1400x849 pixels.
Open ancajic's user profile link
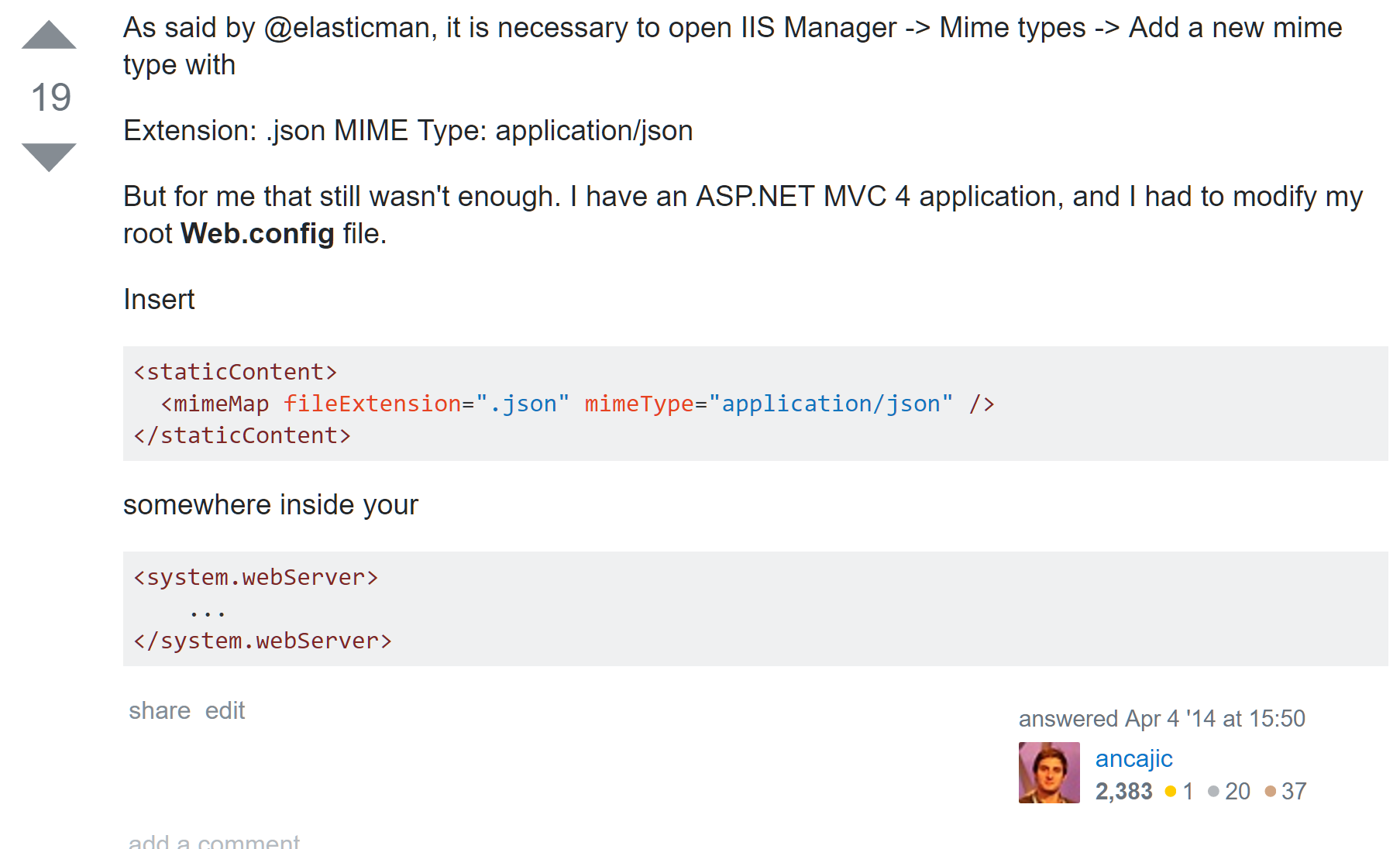(1133, 758)
